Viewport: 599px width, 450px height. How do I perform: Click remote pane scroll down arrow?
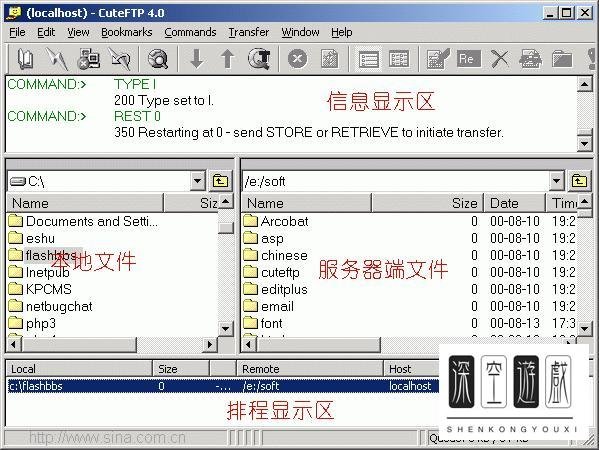point(584,329)
